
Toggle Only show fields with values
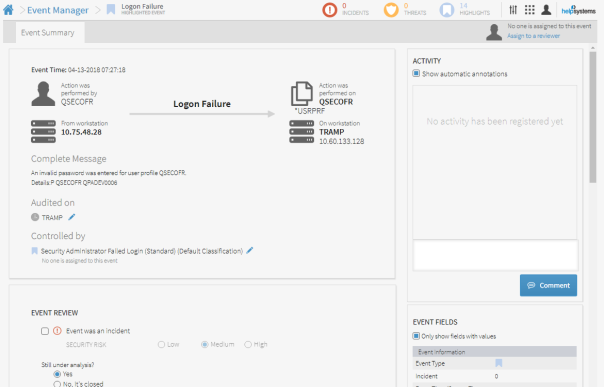(416, 336)
